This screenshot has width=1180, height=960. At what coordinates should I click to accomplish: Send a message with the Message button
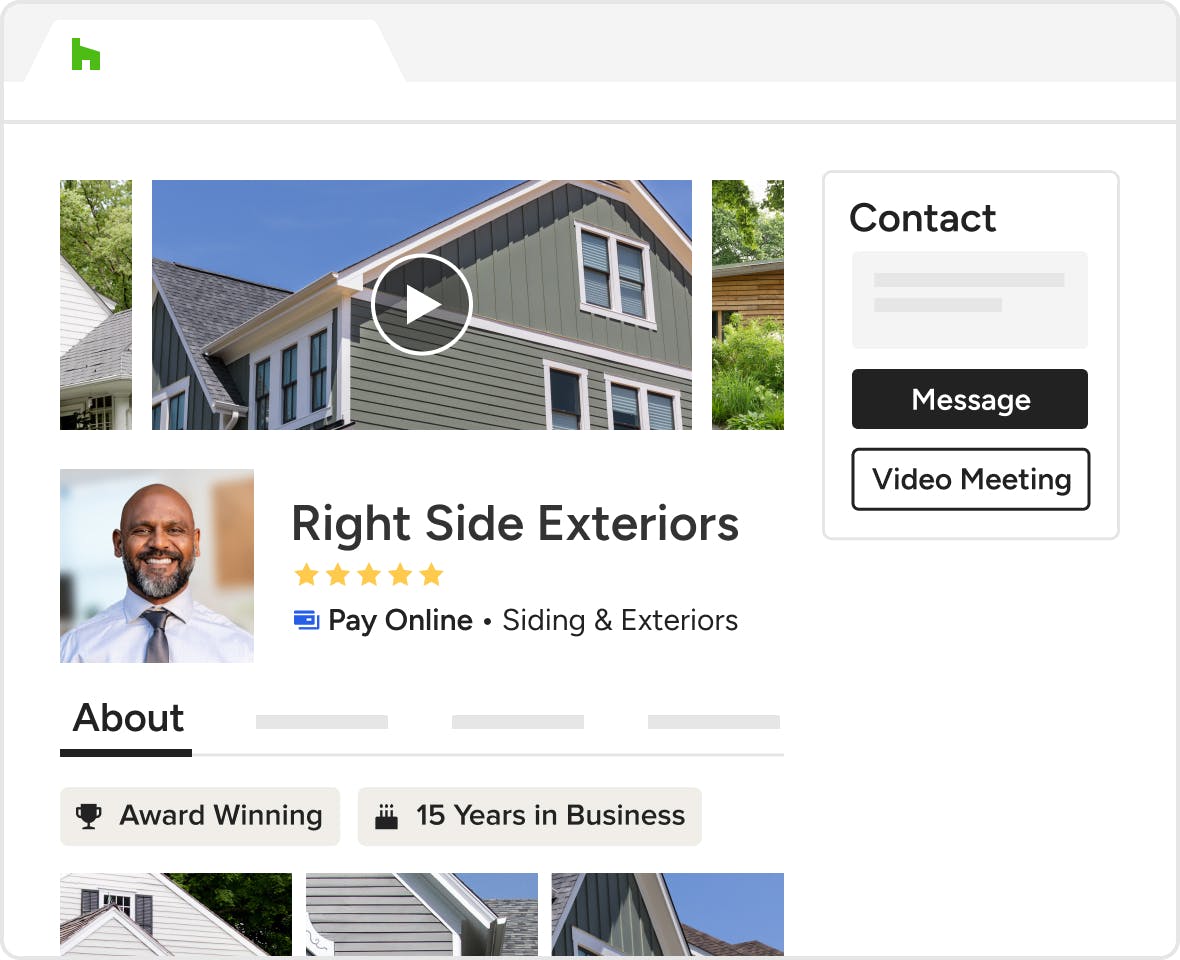(x=970, y=399)
